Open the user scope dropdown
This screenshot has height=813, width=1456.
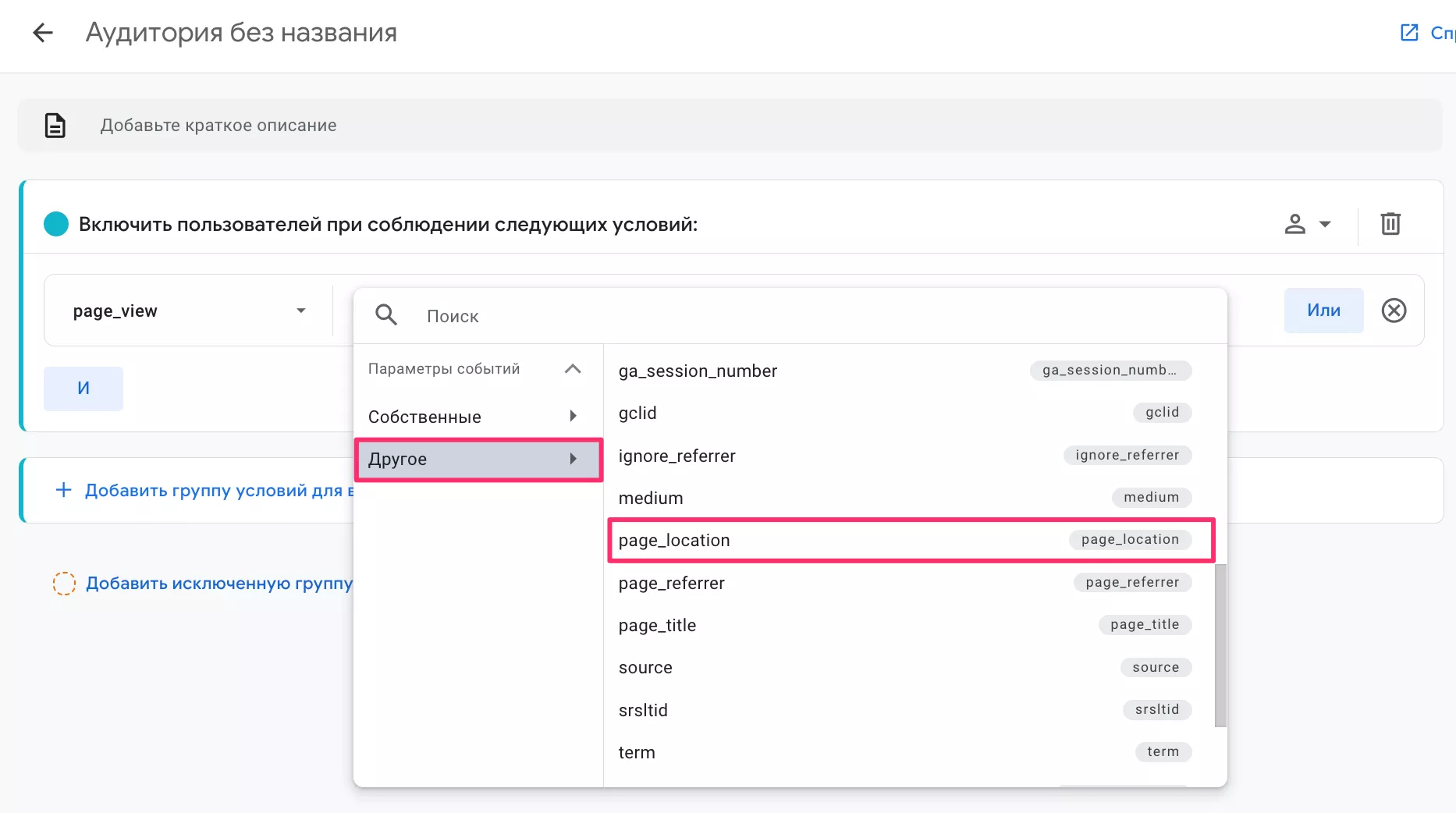1307,224
